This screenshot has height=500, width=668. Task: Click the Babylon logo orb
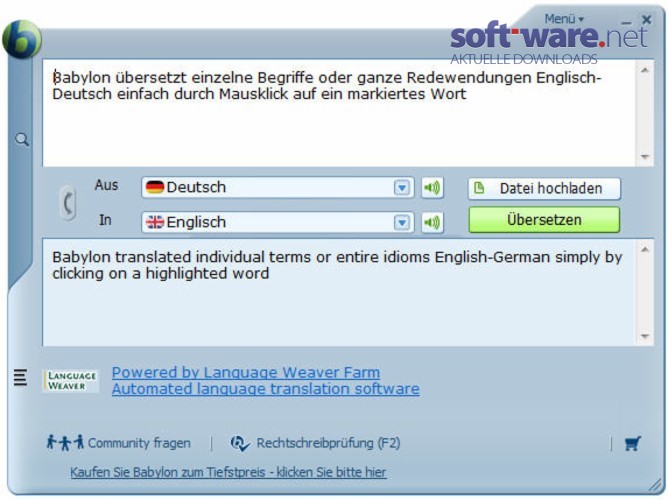(21, 40)
